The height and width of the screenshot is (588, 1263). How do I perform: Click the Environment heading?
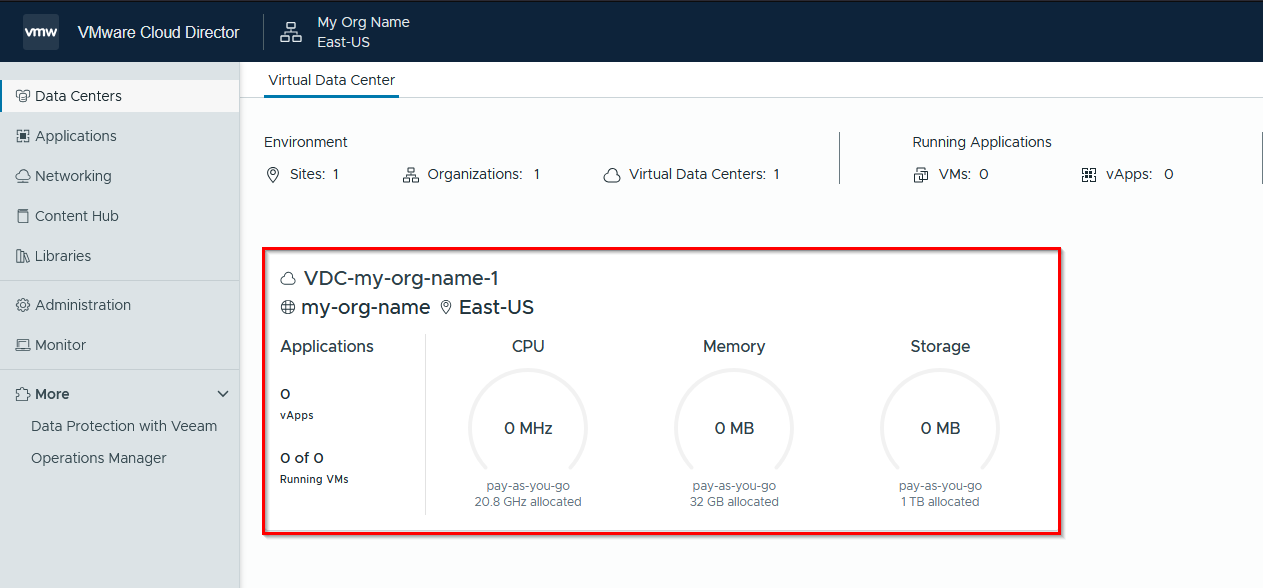(x=306, y=142)
